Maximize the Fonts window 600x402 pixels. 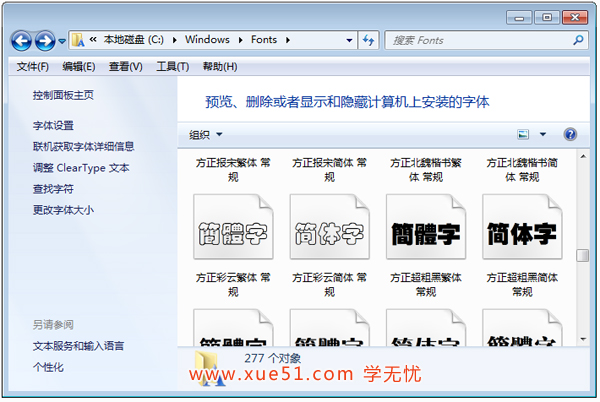[x=547, y=18]
